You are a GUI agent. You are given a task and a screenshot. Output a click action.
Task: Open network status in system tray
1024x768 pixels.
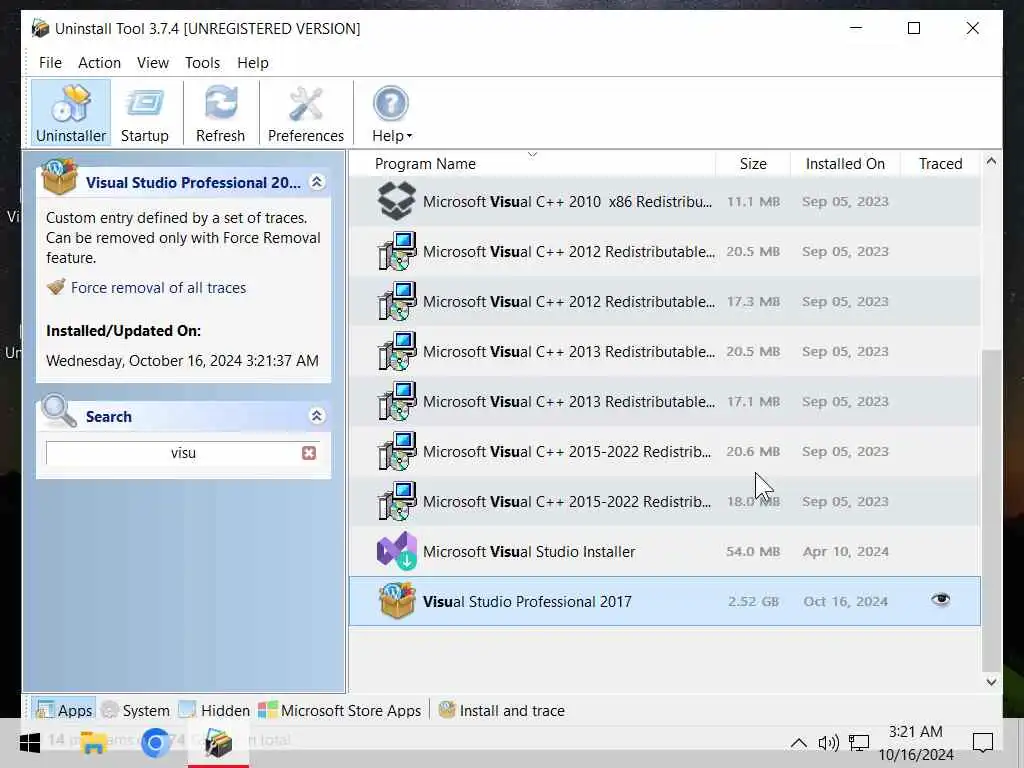pos(859,743)
